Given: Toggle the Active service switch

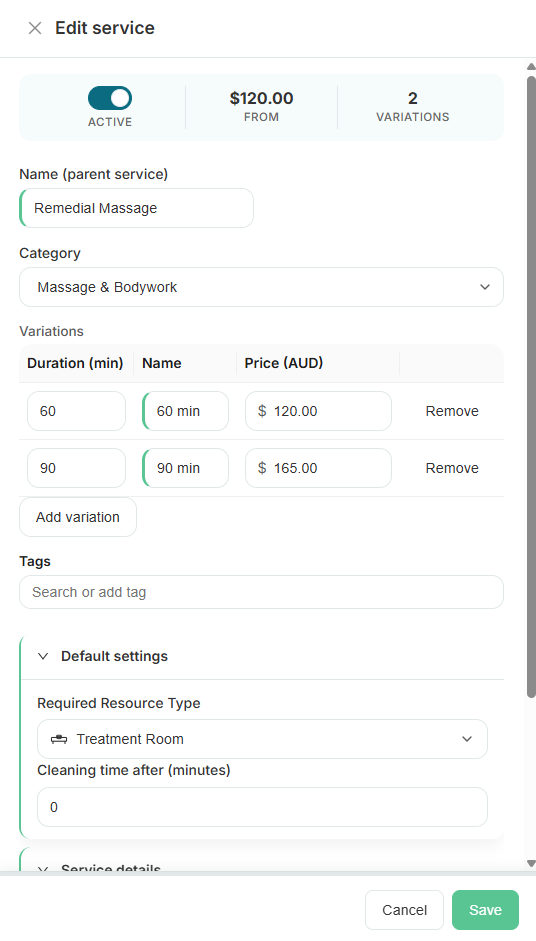Looking at the screenshot, I should (x=110, y=98).
